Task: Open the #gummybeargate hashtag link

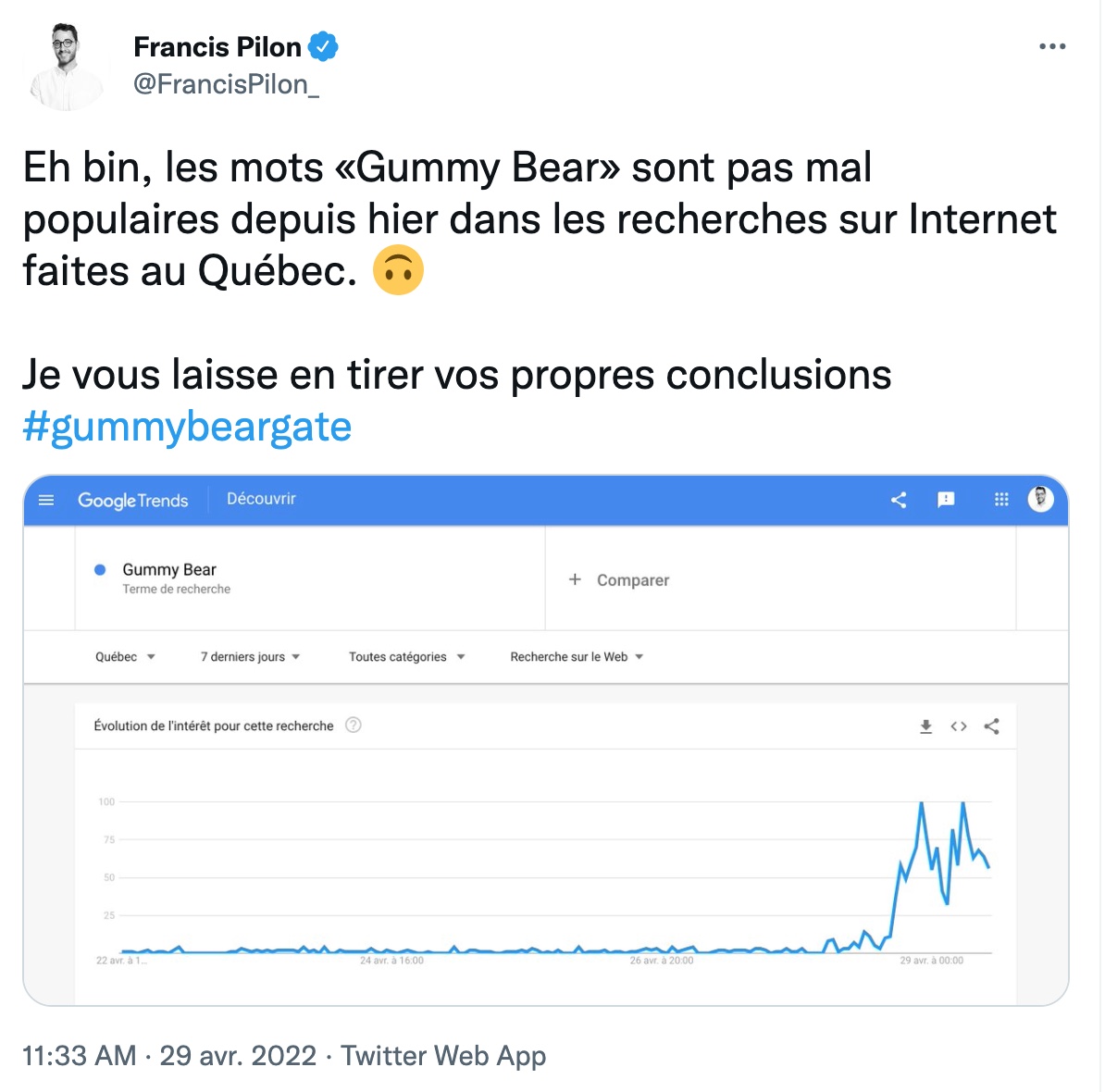Action: pos(187,427)
